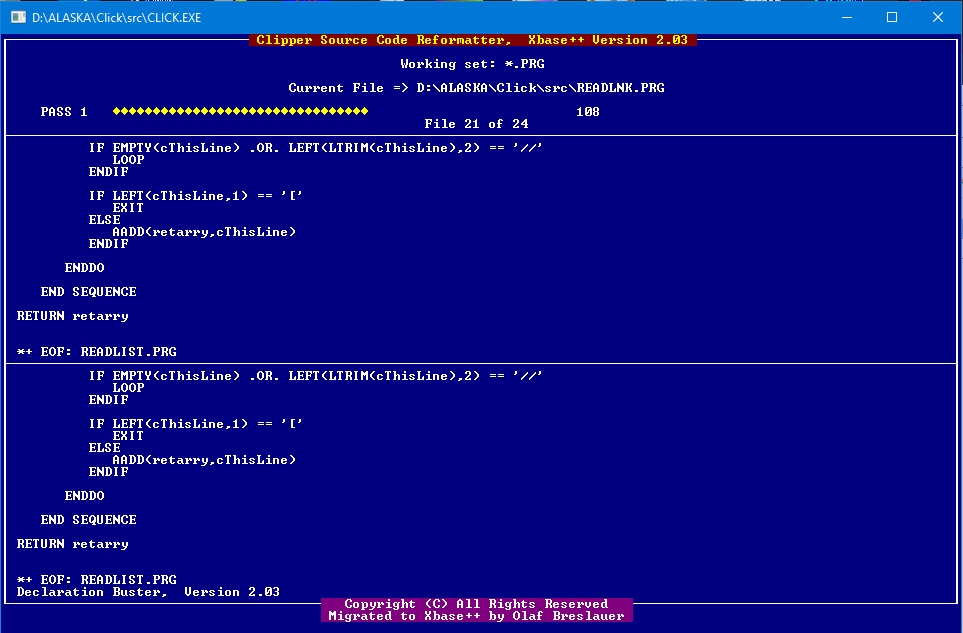Viewport: 963px width, 633px height.
Task: Click the line counter value 108
Action: [x=588, y=112]
